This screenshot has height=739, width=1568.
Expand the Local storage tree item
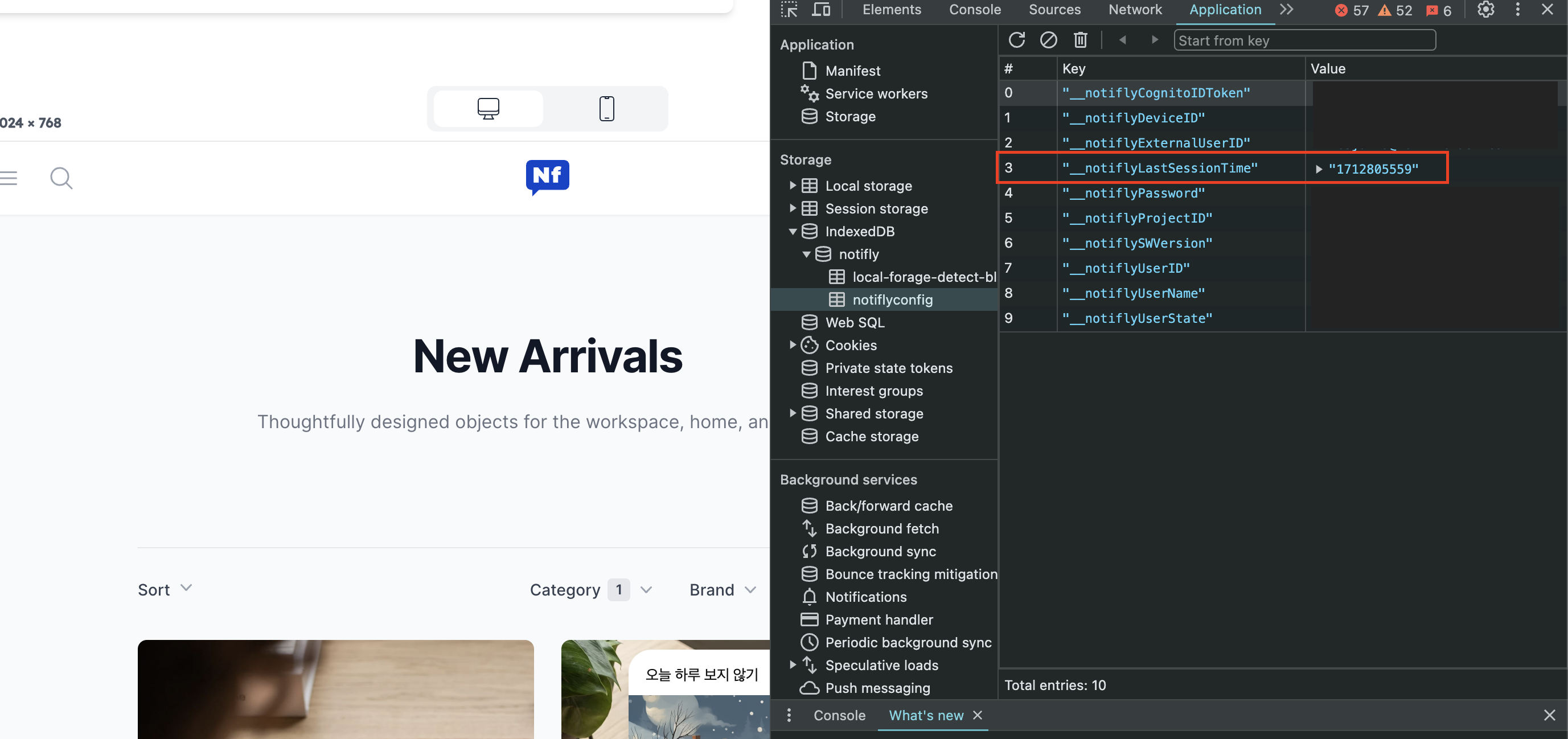pyautogui.click(x=792, y=185)
